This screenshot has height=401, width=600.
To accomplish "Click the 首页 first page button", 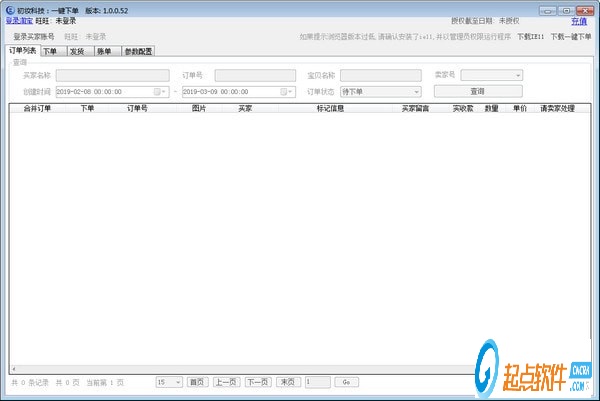I will [x=197, y=382].
